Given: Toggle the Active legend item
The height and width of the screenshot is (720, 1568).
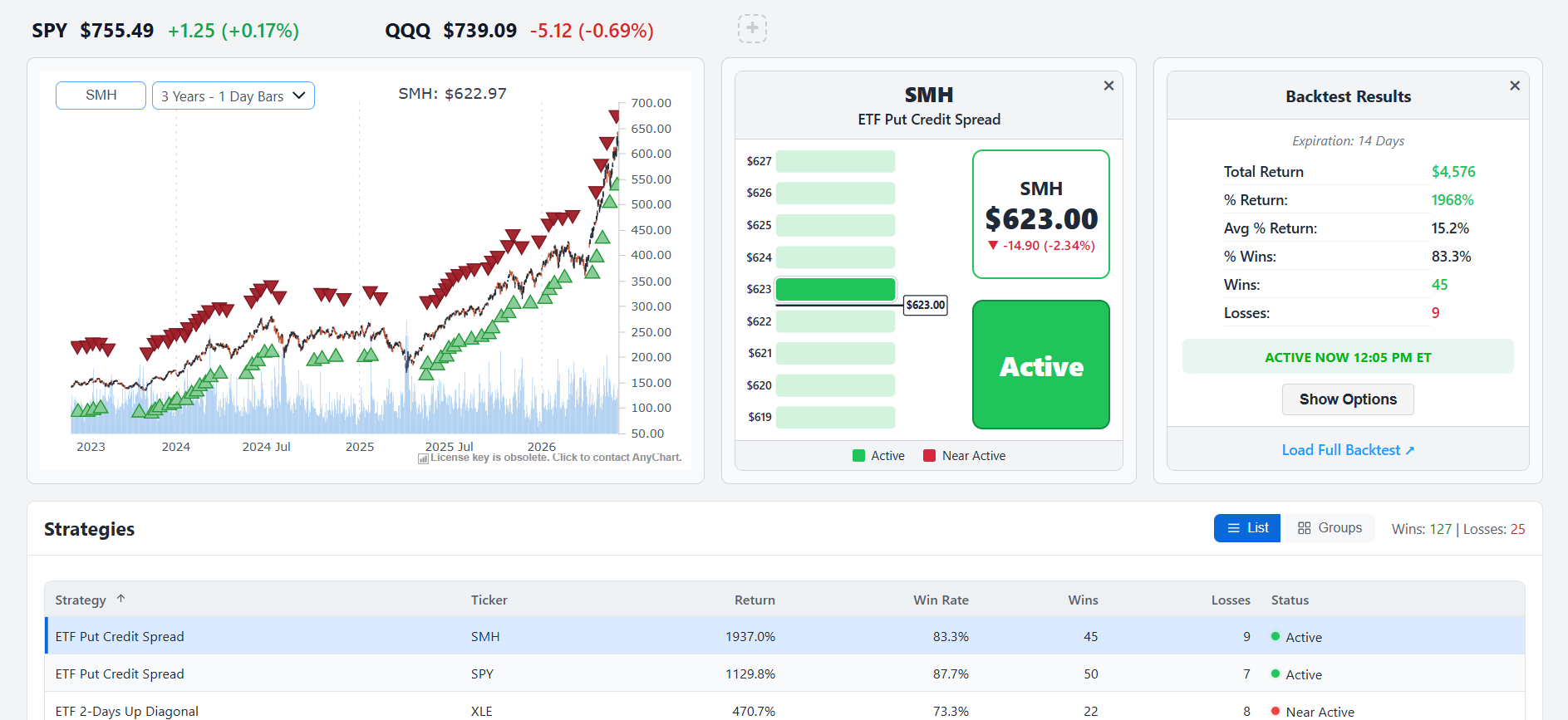Looking at the screenshot, I should 878,456.
